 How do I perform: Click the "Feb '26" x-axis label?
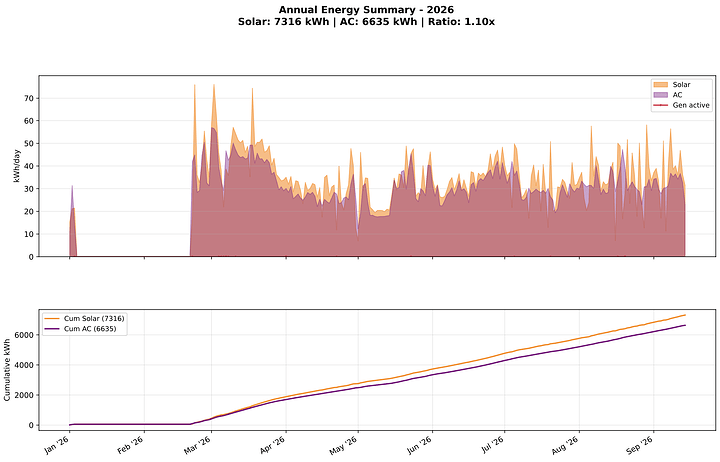click(132, 445)
